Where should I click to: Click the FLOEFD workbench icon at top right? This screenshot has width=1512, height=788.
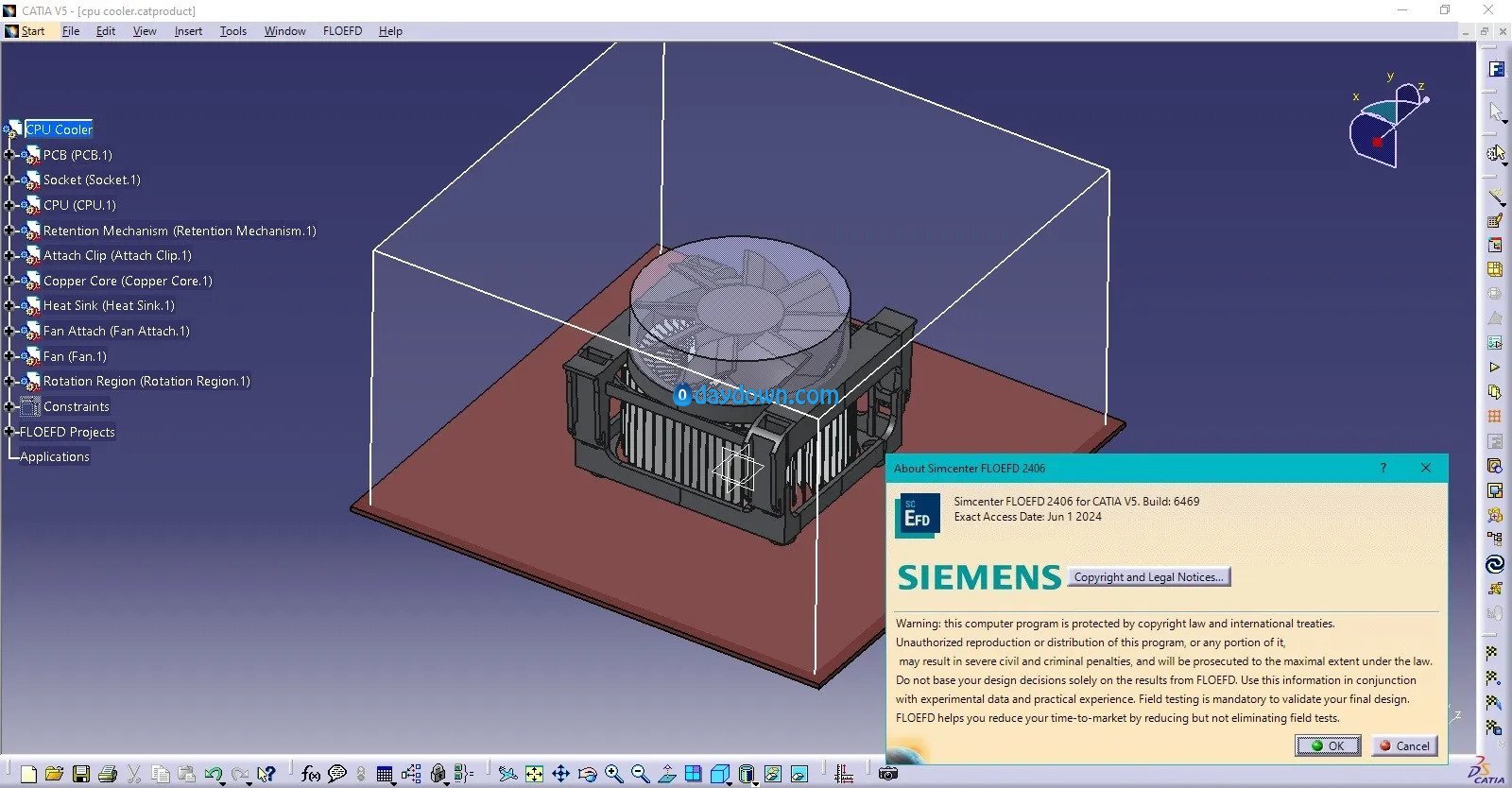pyautogui.click(x=1496, y=69)
